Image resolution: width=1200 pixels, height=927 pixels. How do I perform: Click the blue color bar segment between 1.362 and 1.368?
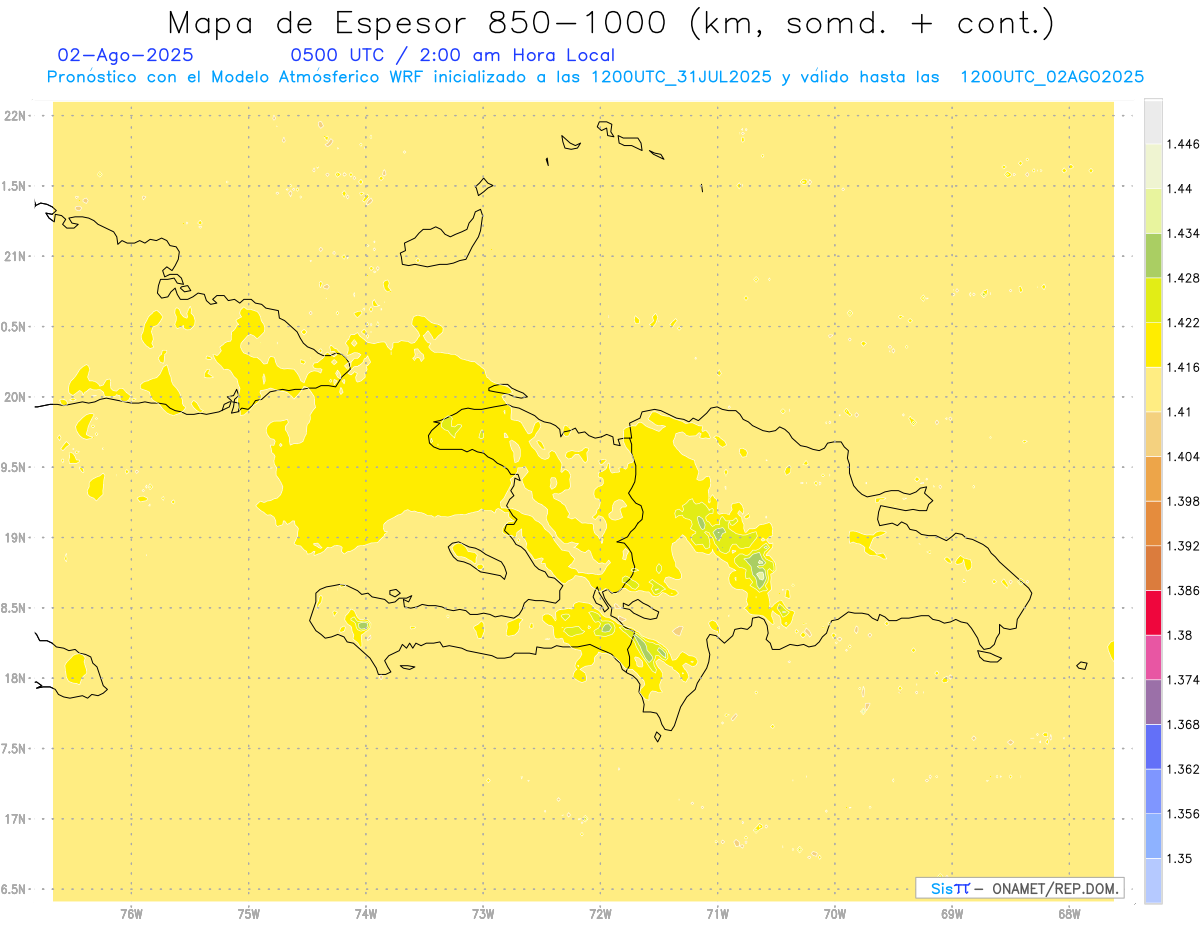(x=1153, y=746)
